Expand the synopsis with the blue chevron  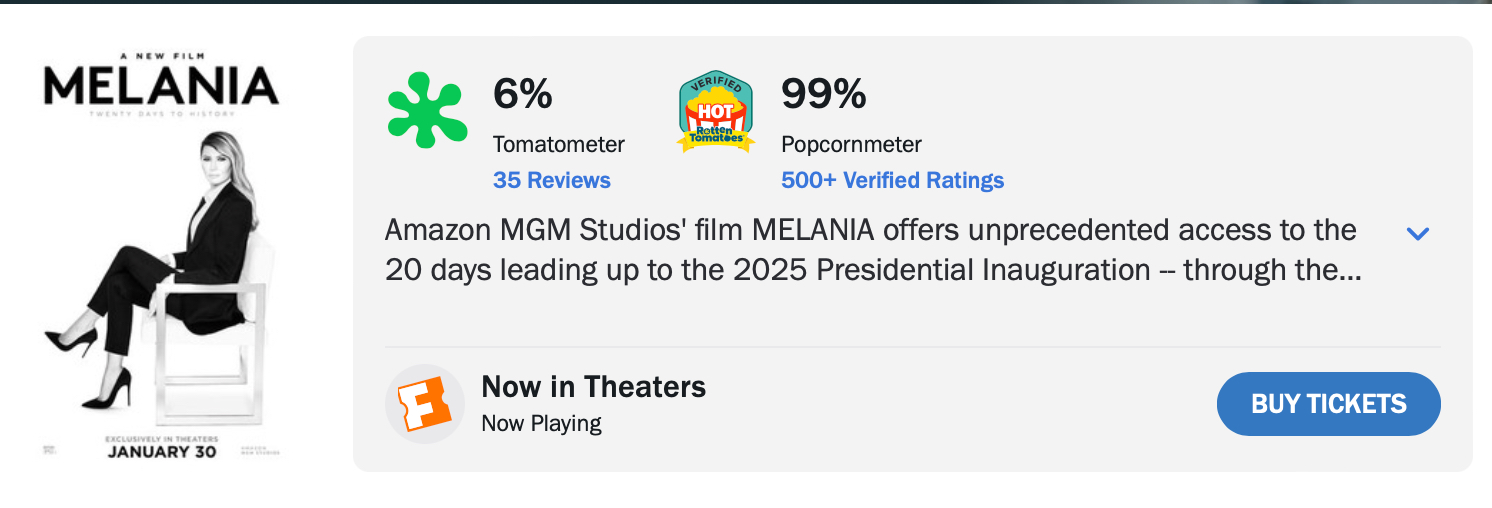point(1418,234)
